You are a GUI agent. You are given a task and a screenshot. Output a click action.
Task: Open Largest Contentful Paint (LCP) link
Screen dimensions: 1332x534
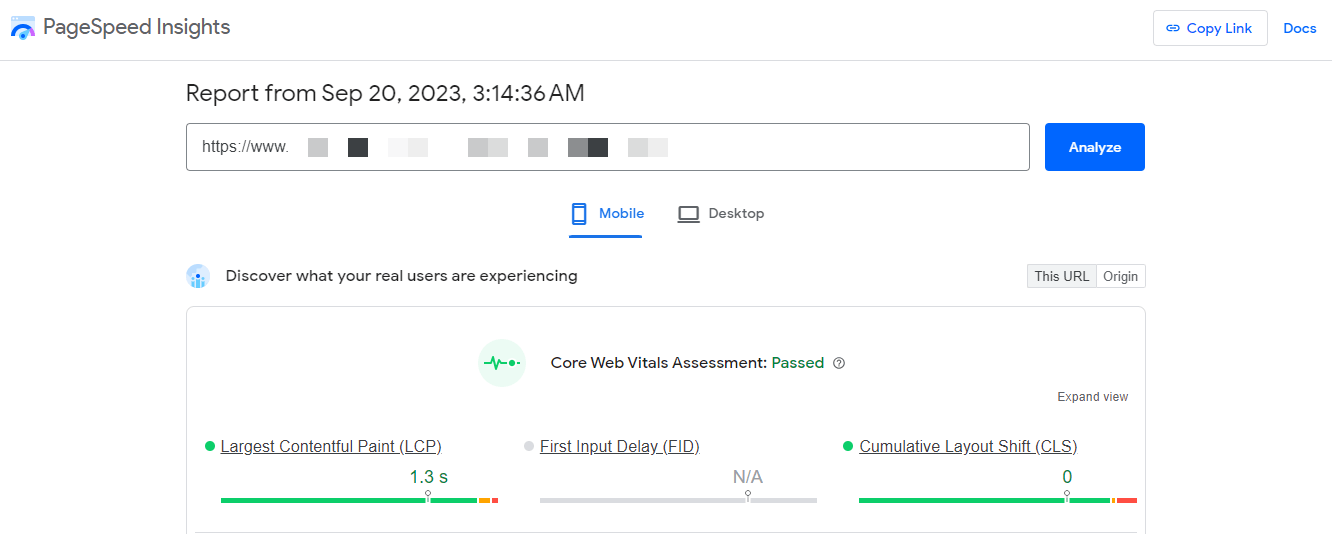[x=331, y=446]
